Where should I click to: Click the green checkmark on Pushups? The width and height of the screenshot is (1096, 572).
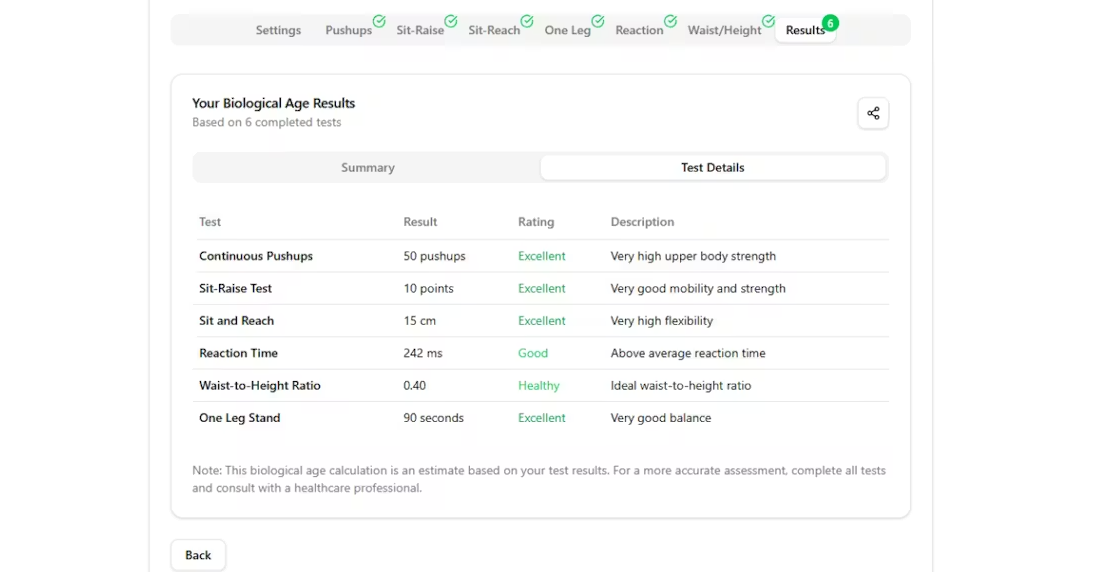tap(379, 21)
